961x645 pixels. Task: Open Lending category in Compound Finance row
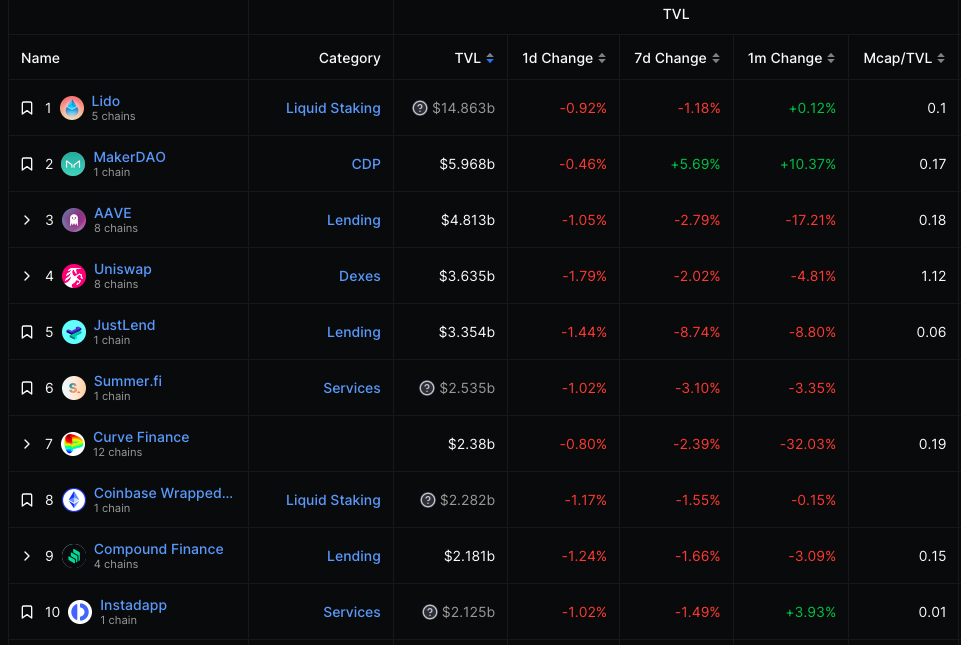click(354, 556)
